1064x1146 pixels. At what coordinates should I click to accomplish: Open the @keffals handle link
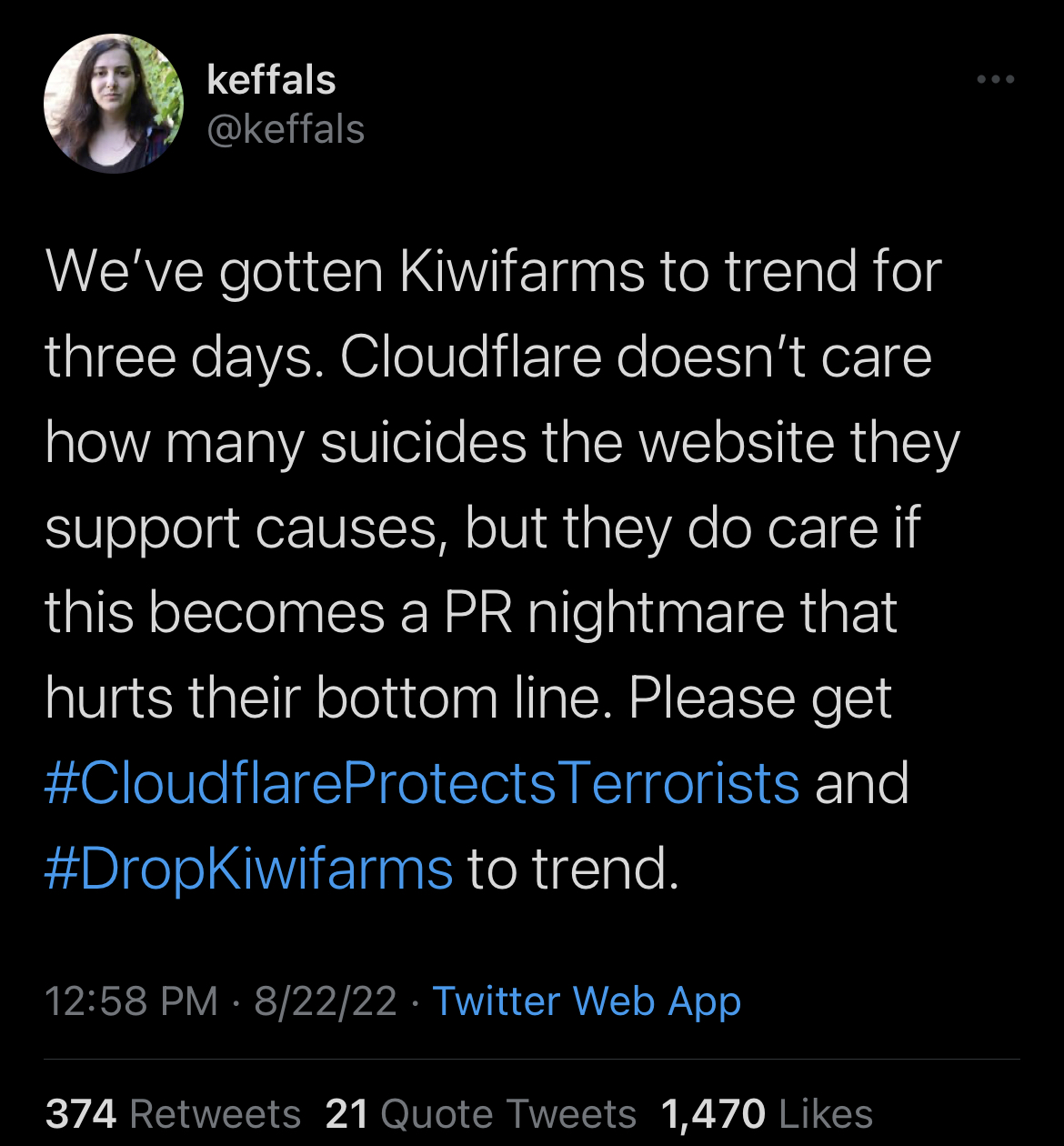pyautogui.click(x=286, y=129)
